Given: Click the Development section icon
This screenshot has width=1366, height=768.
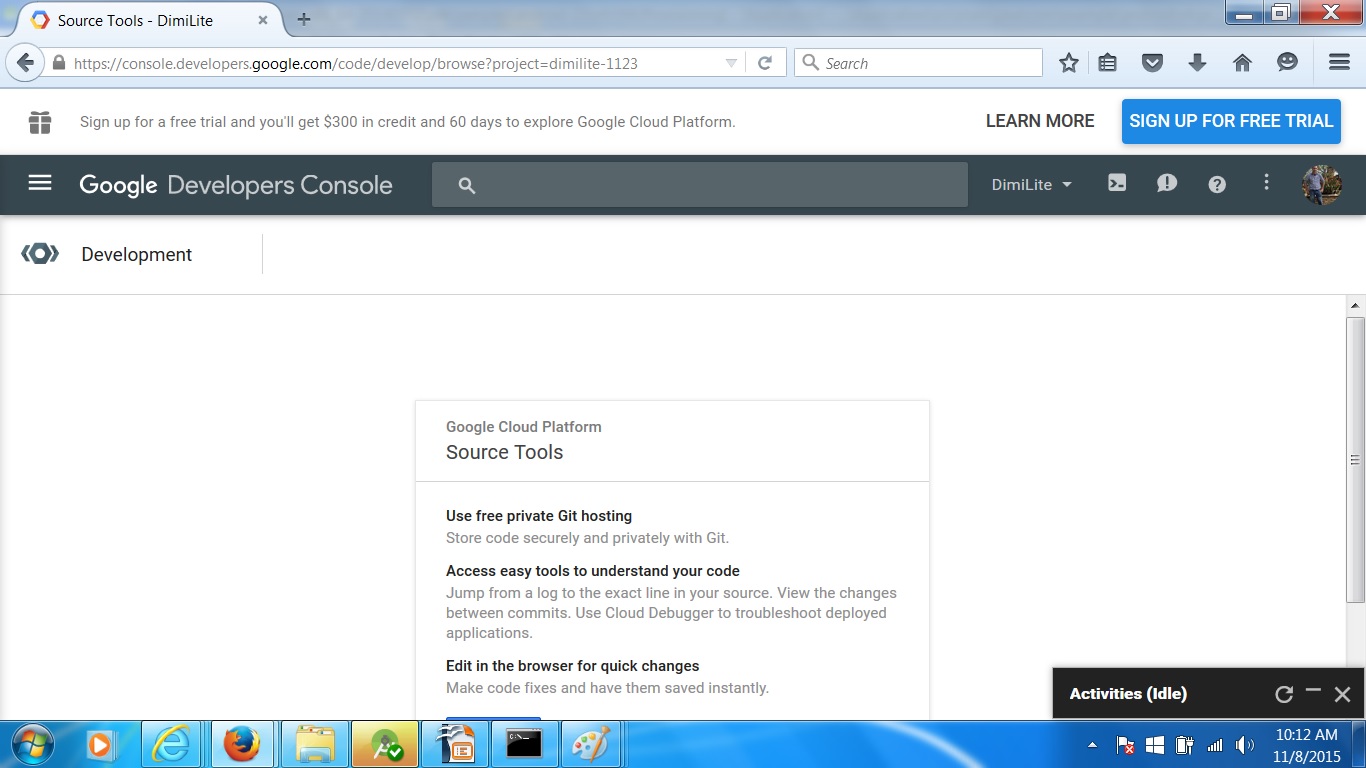Looking at the screenshot, I should pyautogui.click(x=40, y=254).
